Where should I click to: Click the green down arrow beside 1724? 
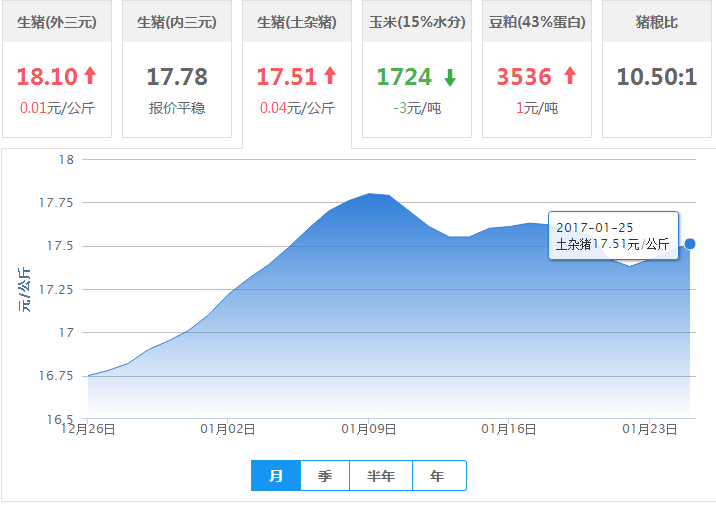[450, 77]
